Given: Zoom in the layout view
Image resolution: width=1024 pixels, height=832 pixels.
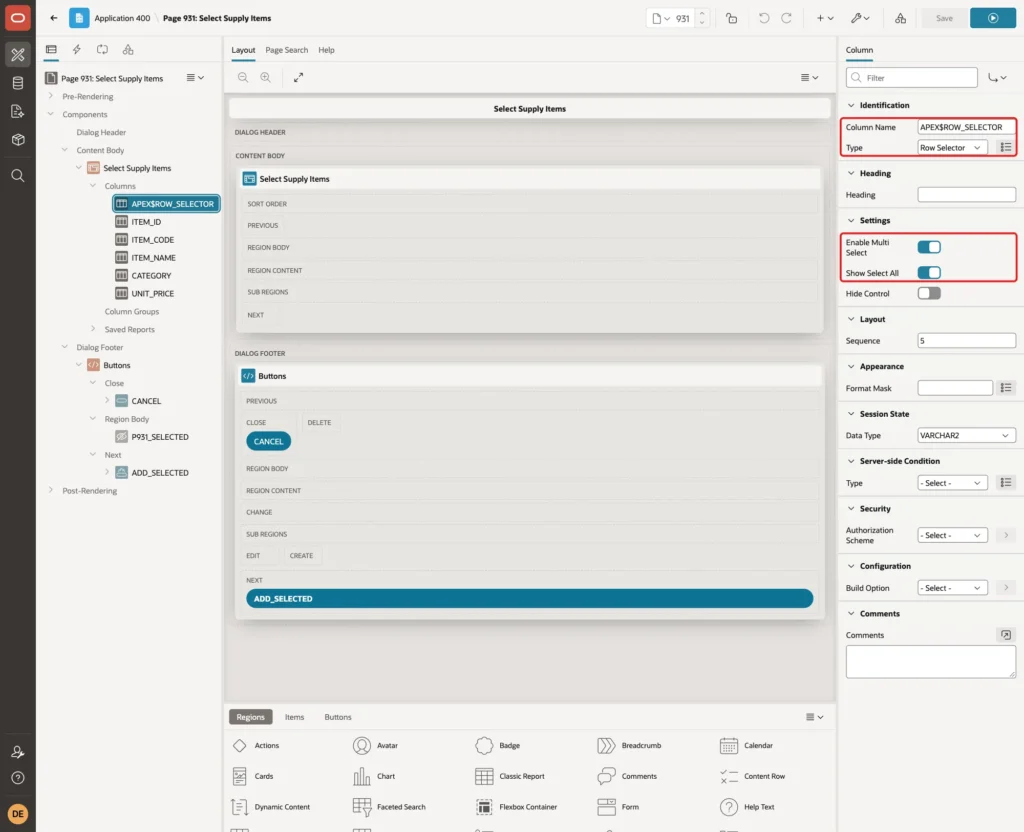Looking at the screenshot, I should (x=265, y=77).
